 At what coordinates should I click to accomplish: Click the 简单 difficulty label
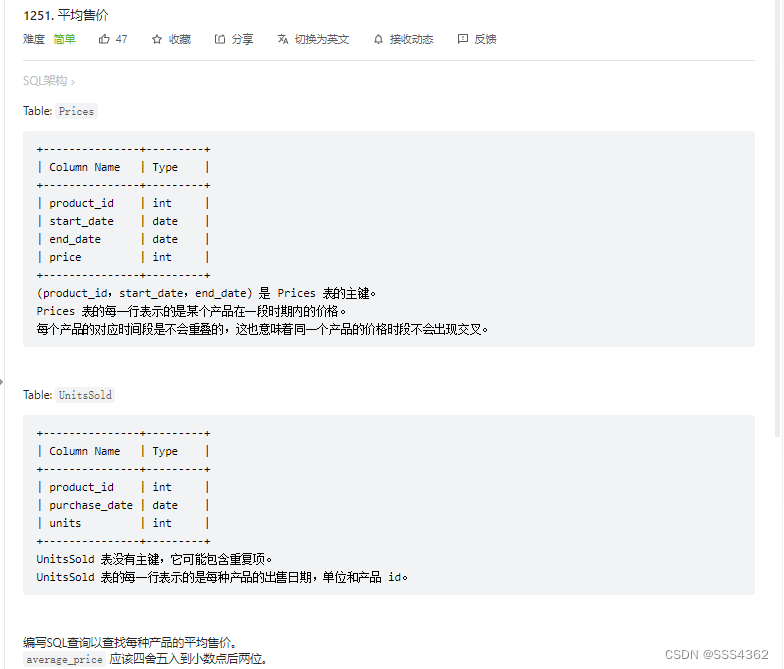click(64, 39)
